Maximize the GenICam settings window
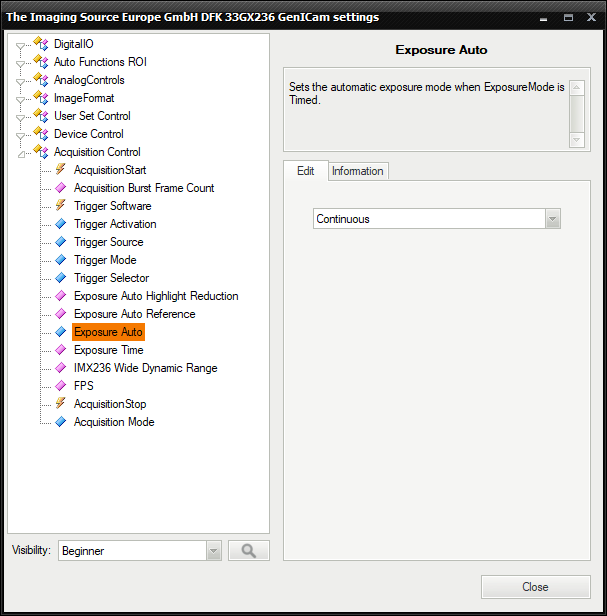The height and width of the screenshot is (616, 607). click(x=568, y=18)
